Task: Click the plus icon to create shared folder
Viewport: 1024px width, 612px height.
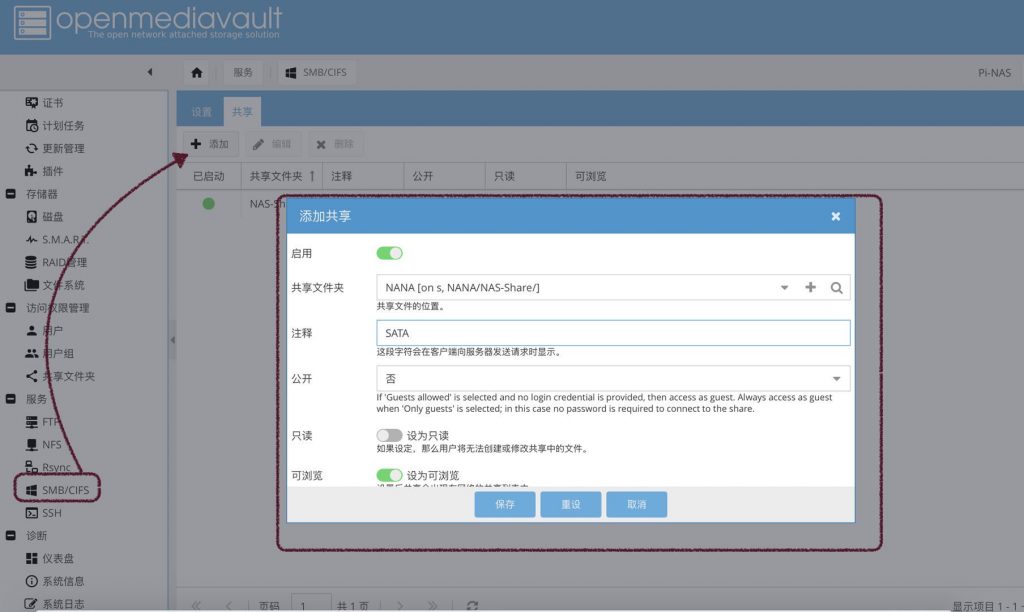Action: (x=810, y=287)
